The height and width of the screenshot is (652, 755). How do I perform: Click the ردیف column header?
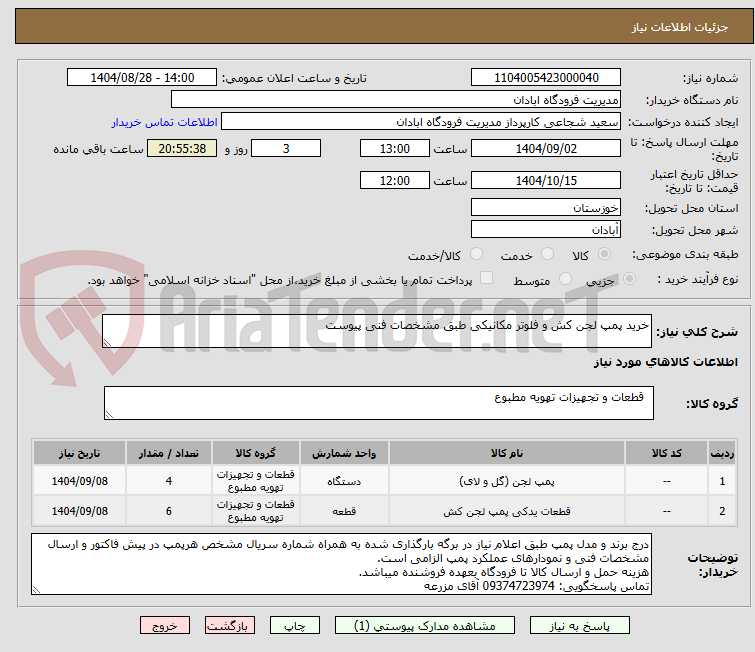(x=722, y=453)
